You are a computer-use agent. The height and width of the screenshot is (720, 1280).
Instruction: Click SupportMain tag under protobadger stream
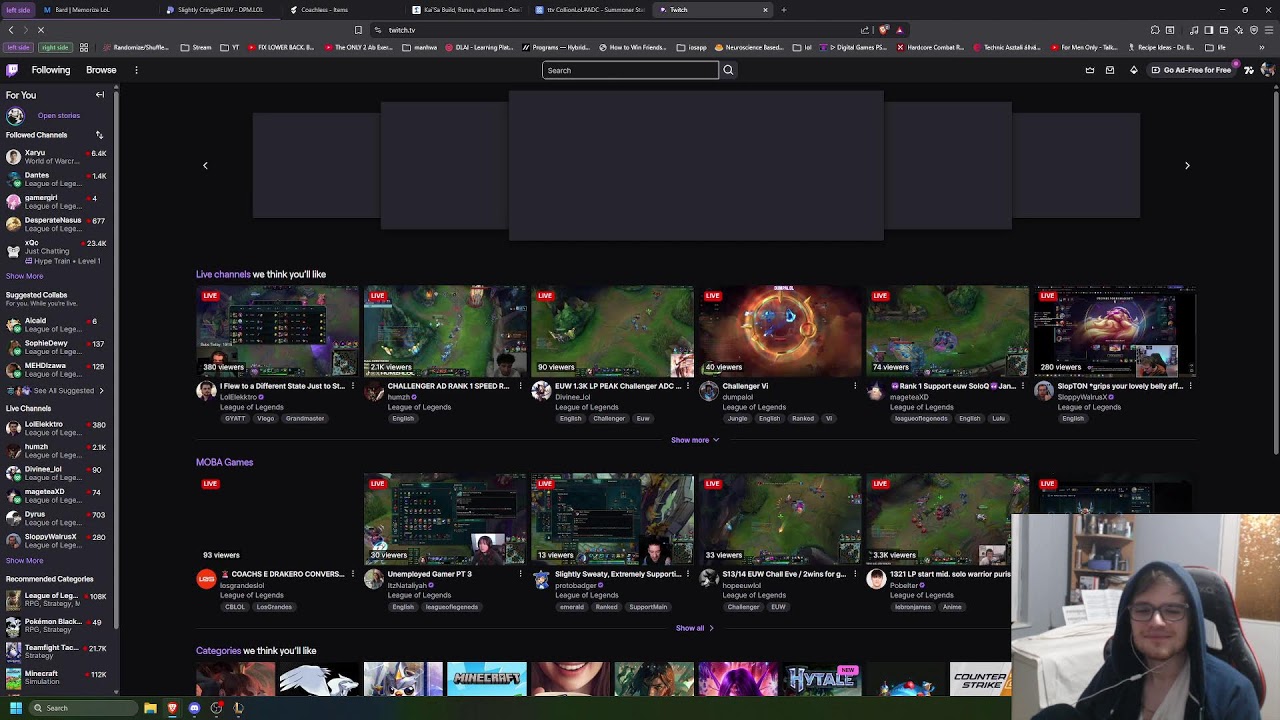click(648, 607)
